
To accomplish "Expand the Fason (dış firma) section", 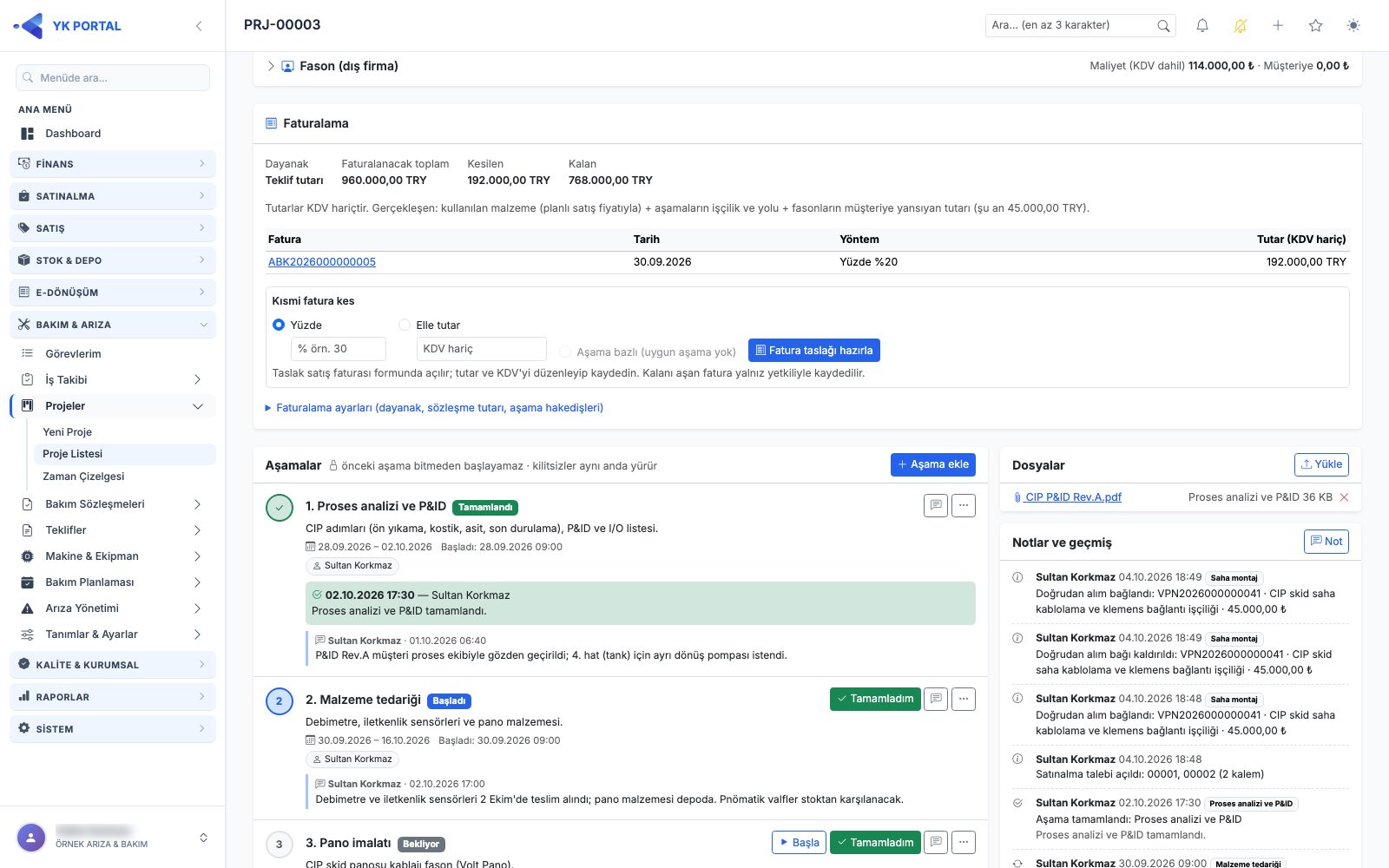I will coord(271,66).
